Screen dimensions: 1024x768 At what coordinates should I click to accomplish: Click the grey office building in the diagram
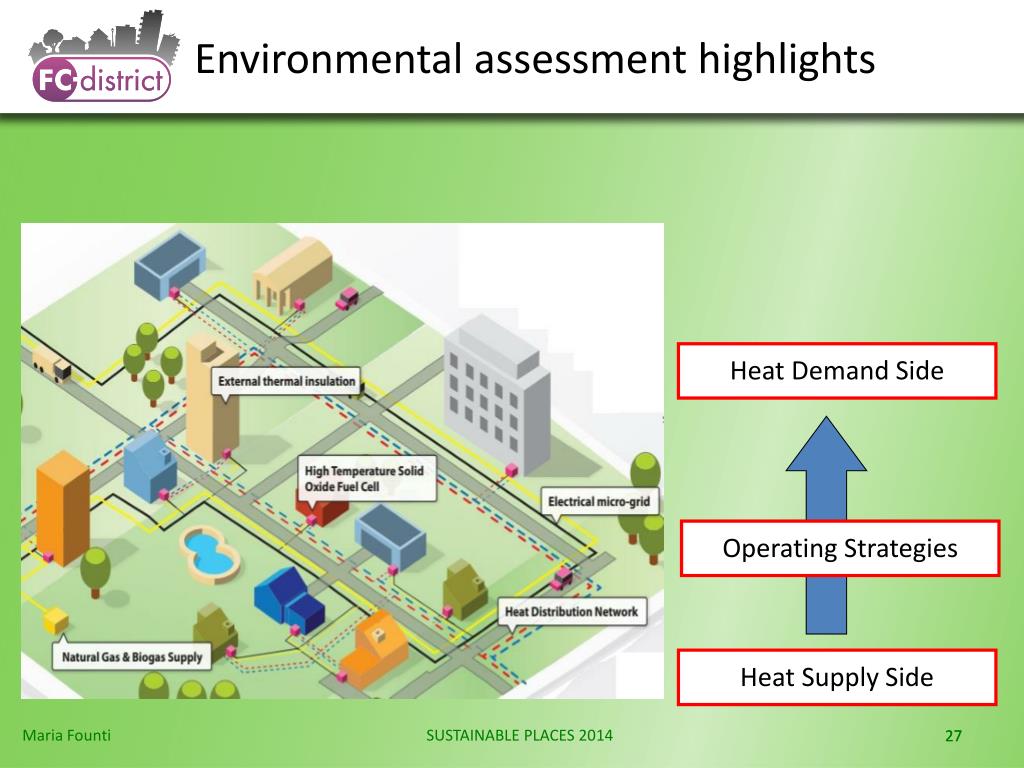(x=496, y=393)
